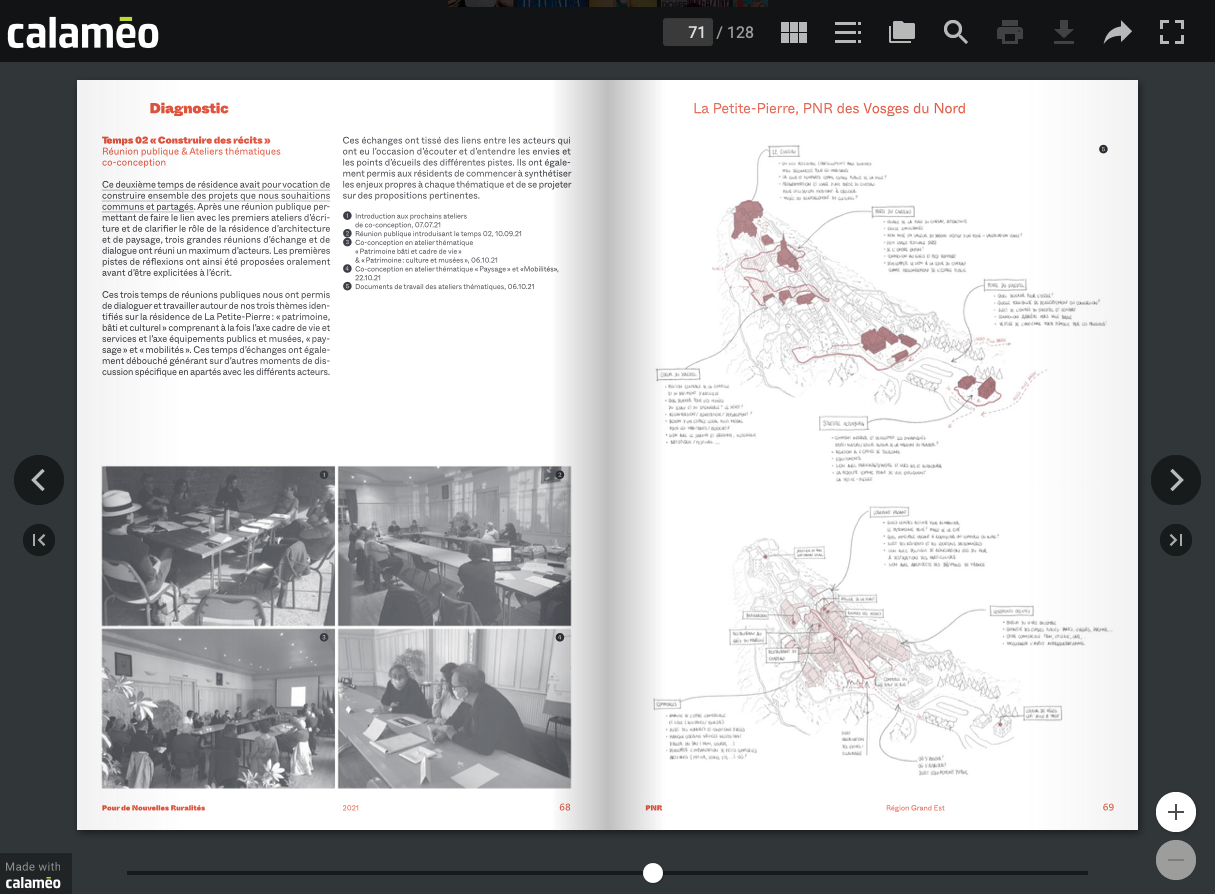
Task: Click the bottom-right meeting photo numbered 4
Action: (454, 708)
